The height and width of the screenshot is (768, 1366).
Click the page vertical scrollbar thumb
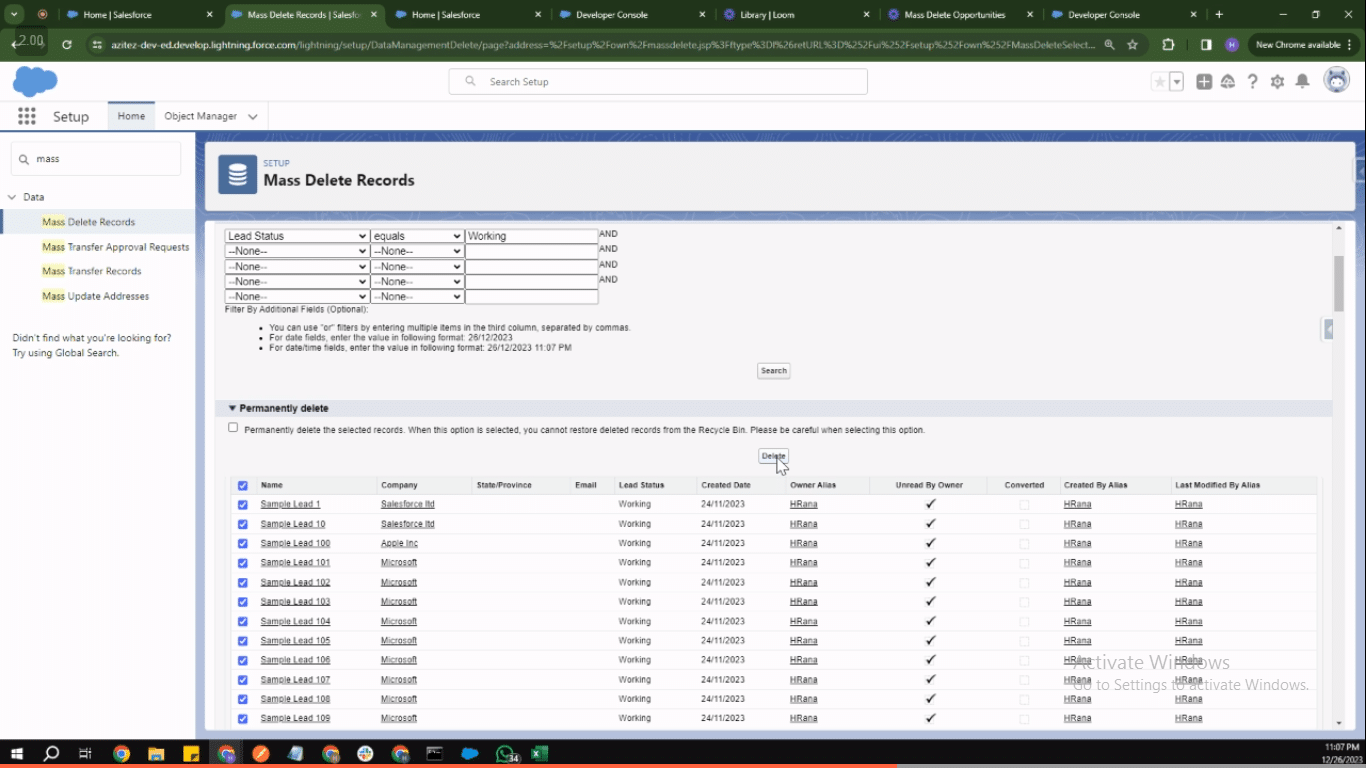[1339, 283]
